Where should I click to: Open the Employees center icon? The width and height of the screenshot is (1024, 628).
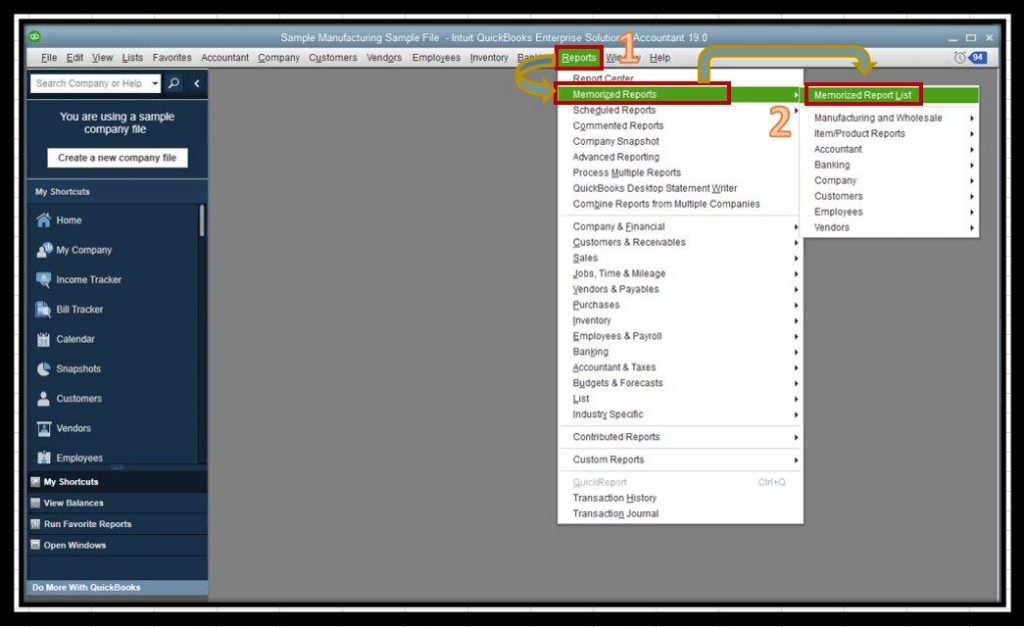46,457
